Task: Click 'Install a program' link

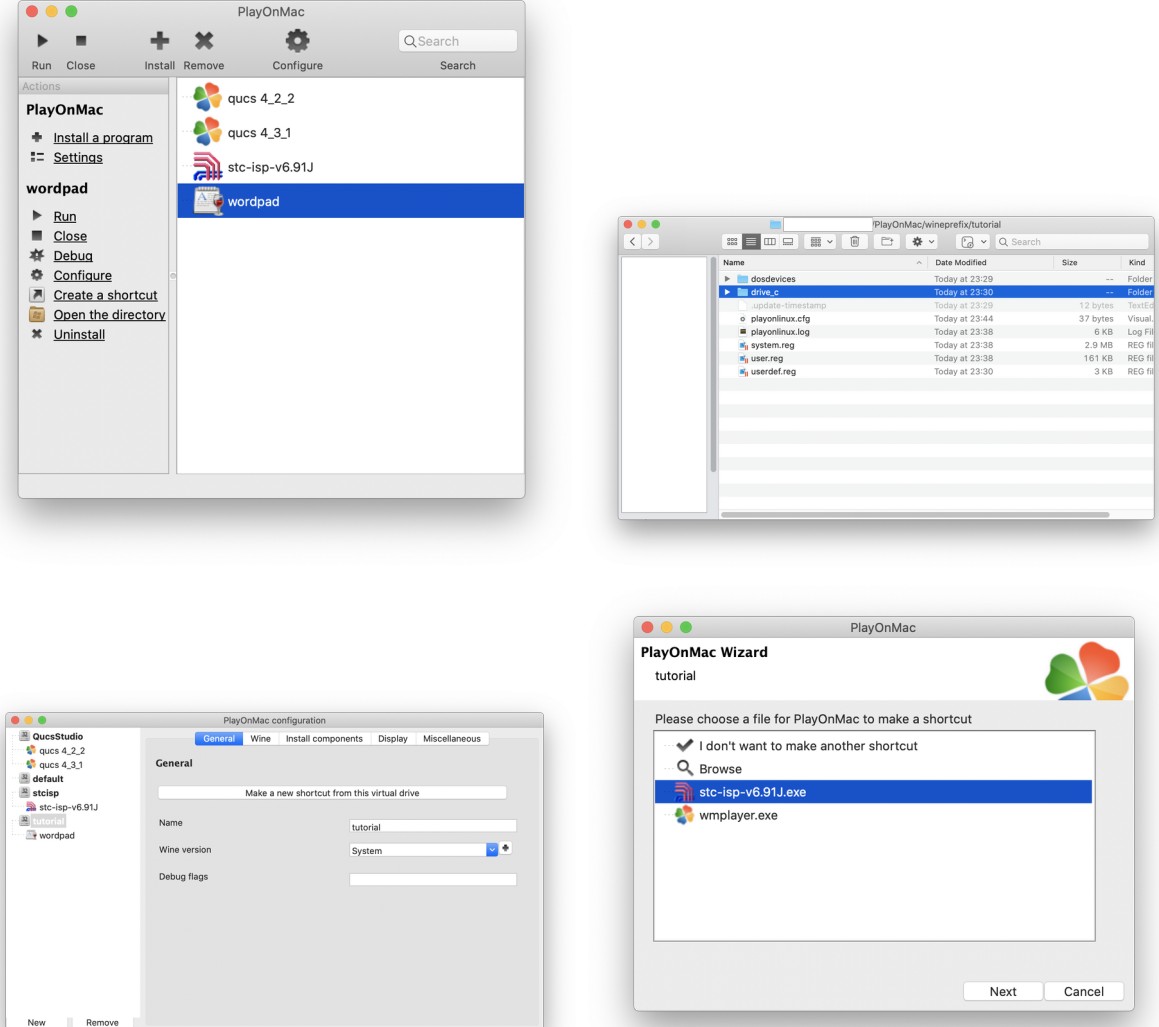Action: (x=103, y=138)
